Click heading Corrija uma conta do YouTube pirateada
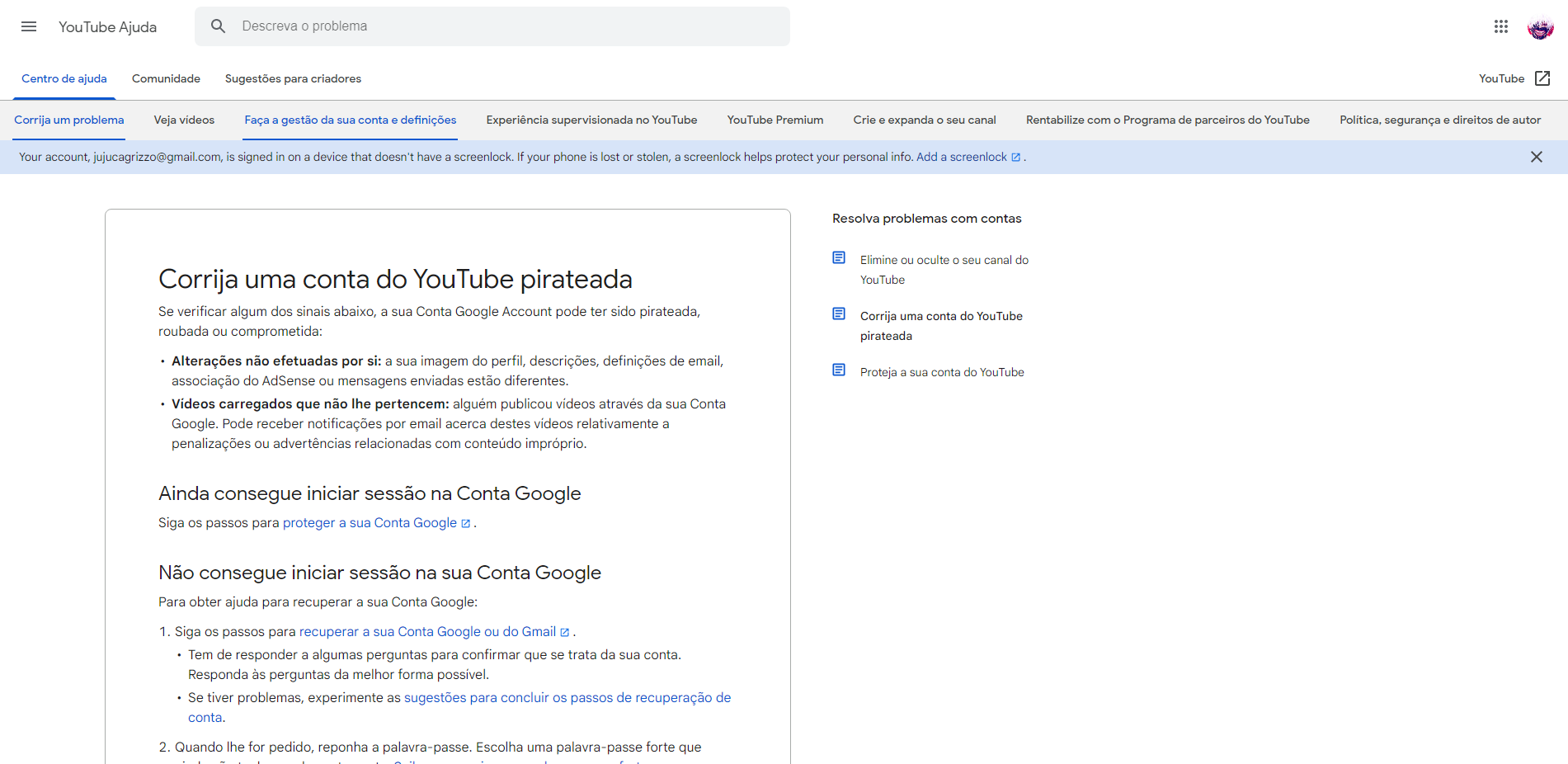This screenshot has width=1568, height=764. pos(395,280)
